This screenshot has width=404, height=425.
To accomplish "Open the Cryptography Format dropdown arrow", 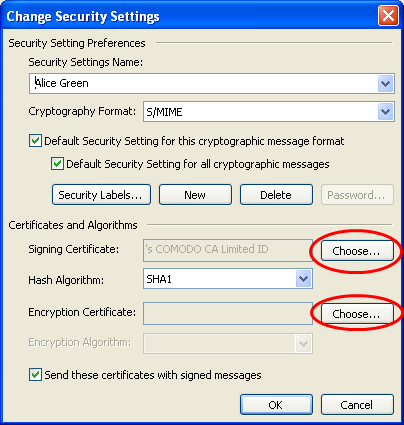I will point(386,111).
